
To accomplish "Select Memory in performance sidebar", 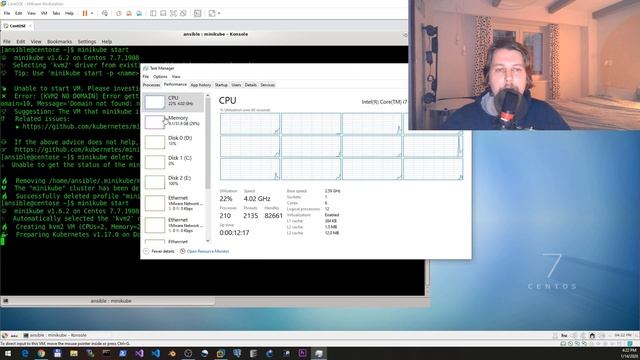I will pyautogui.click(x=173, y=122).
